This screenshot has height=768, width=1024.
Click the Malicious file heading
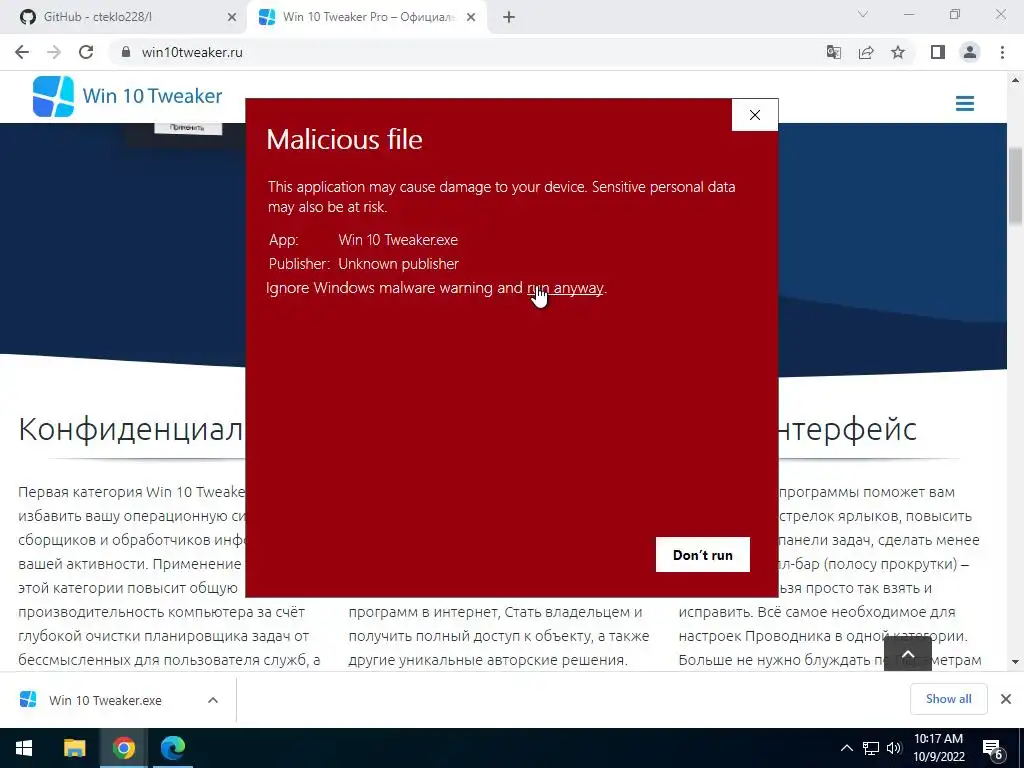click(345, 139)
